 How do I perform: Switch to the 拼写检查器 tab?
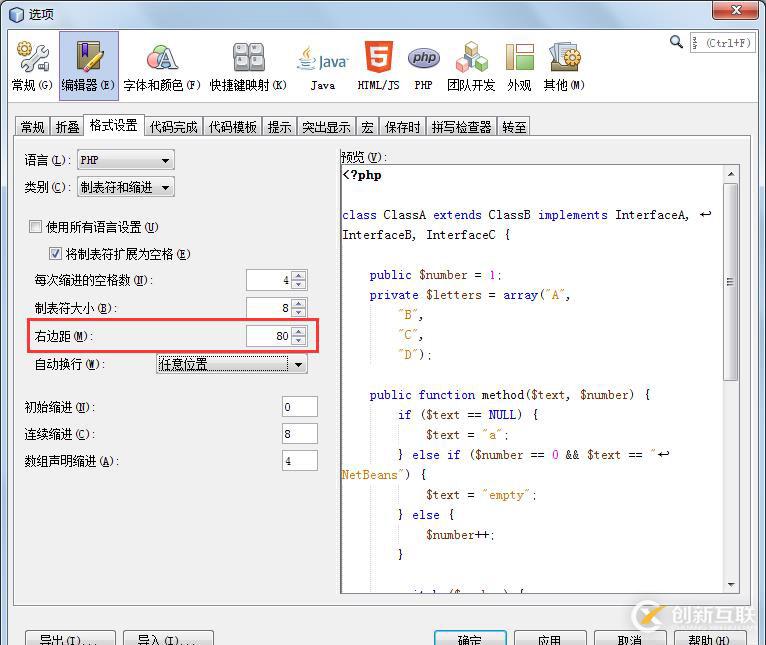461,128
